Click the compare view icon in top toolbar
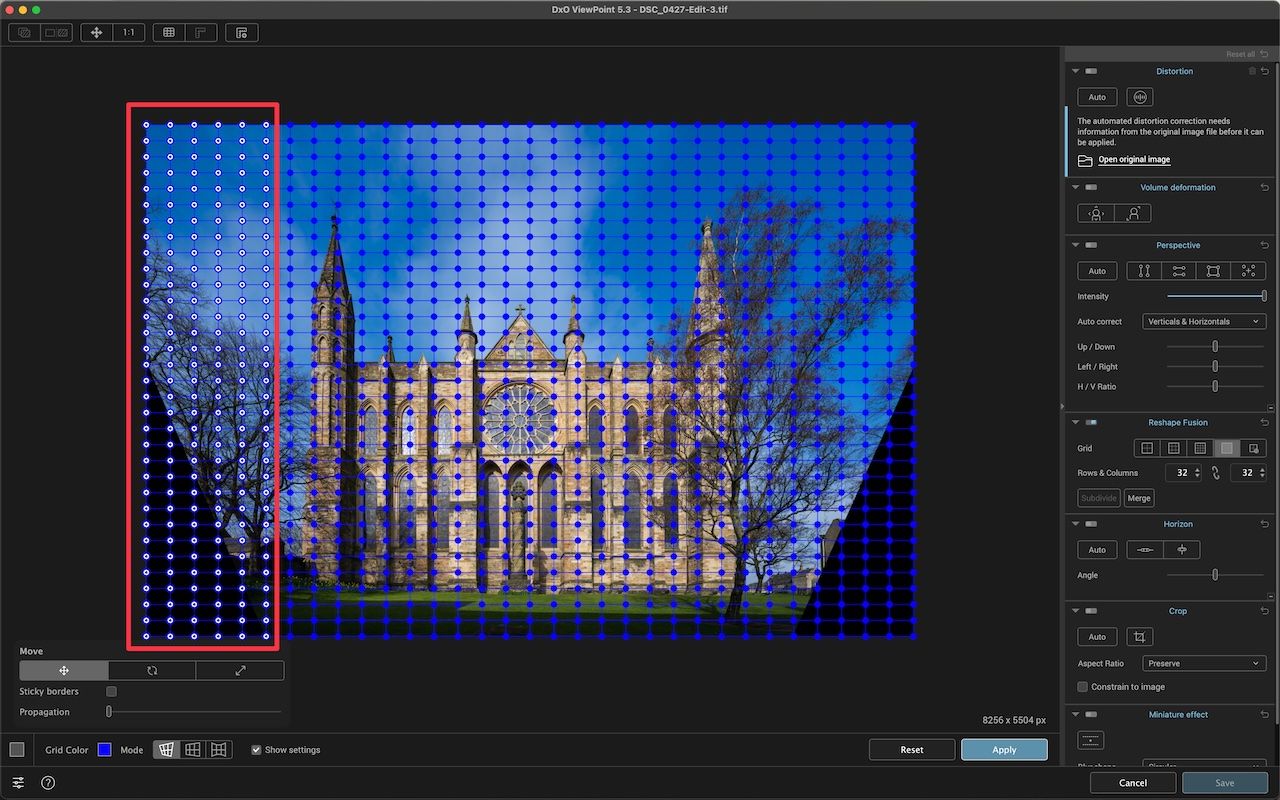 (24, 33)
